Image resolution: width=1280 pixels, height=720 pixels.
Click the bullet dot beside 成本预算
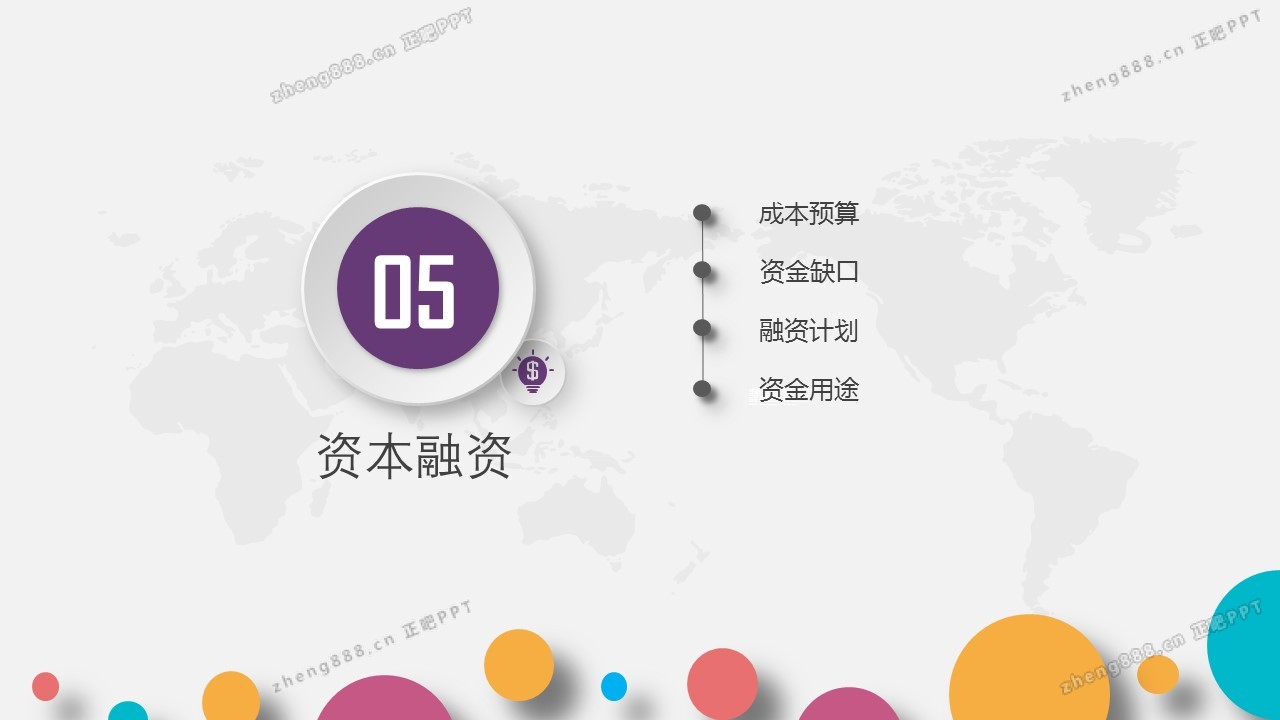click(702, 212)
